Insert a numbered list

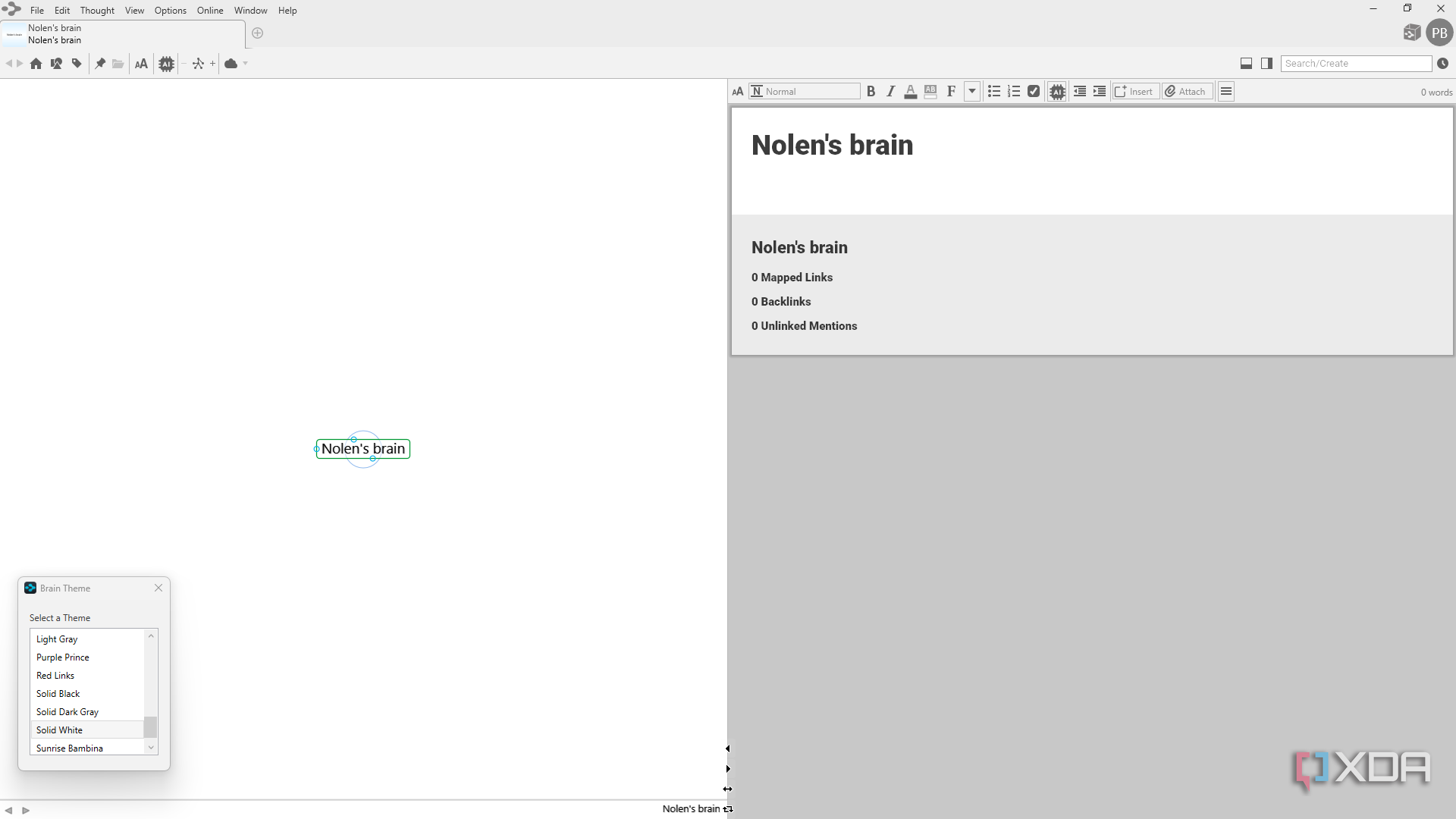[1014, 92]
